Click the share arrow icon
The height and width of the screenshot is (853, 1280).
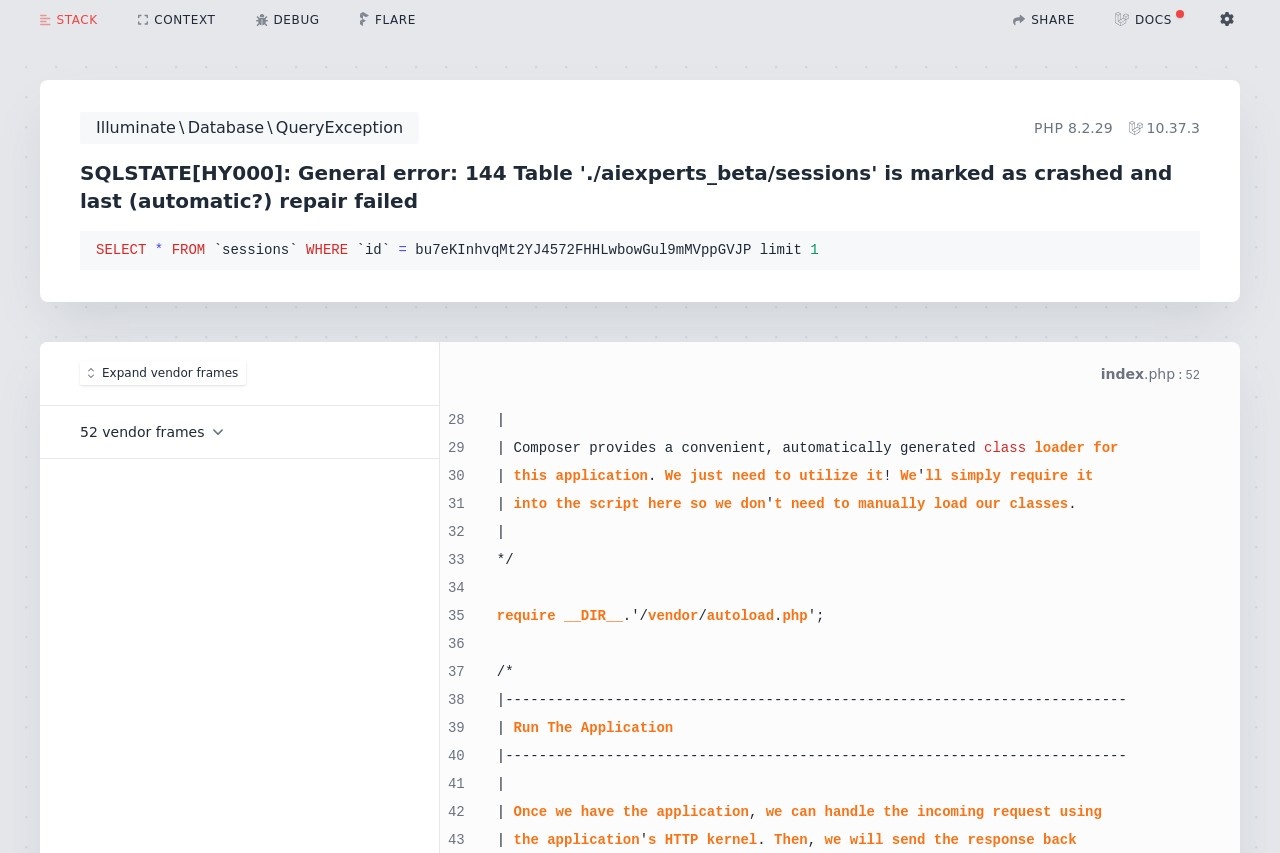click(1019, 20)
